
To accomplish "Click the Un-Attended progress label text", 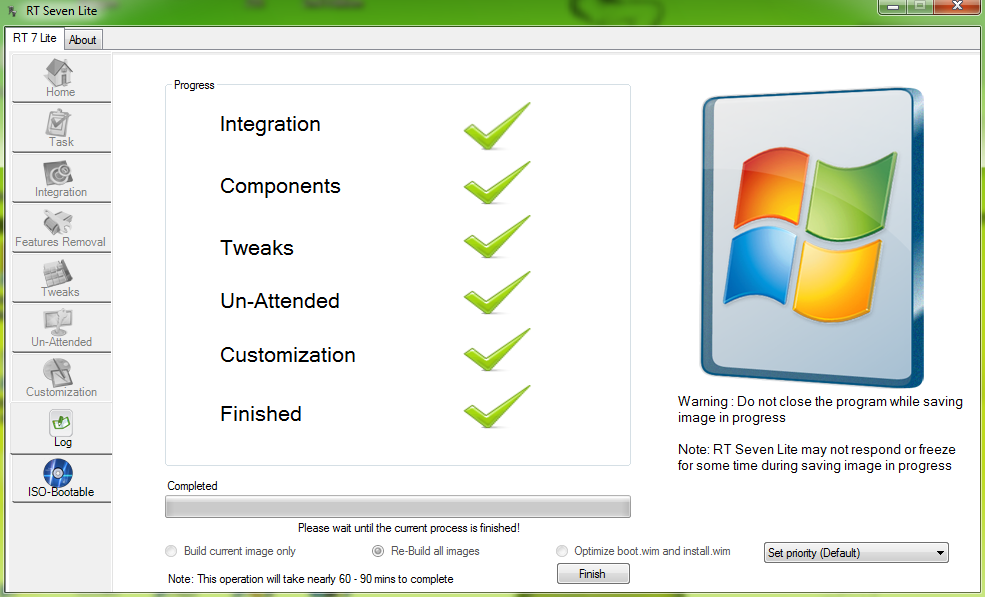I will [x=280, y=300].
